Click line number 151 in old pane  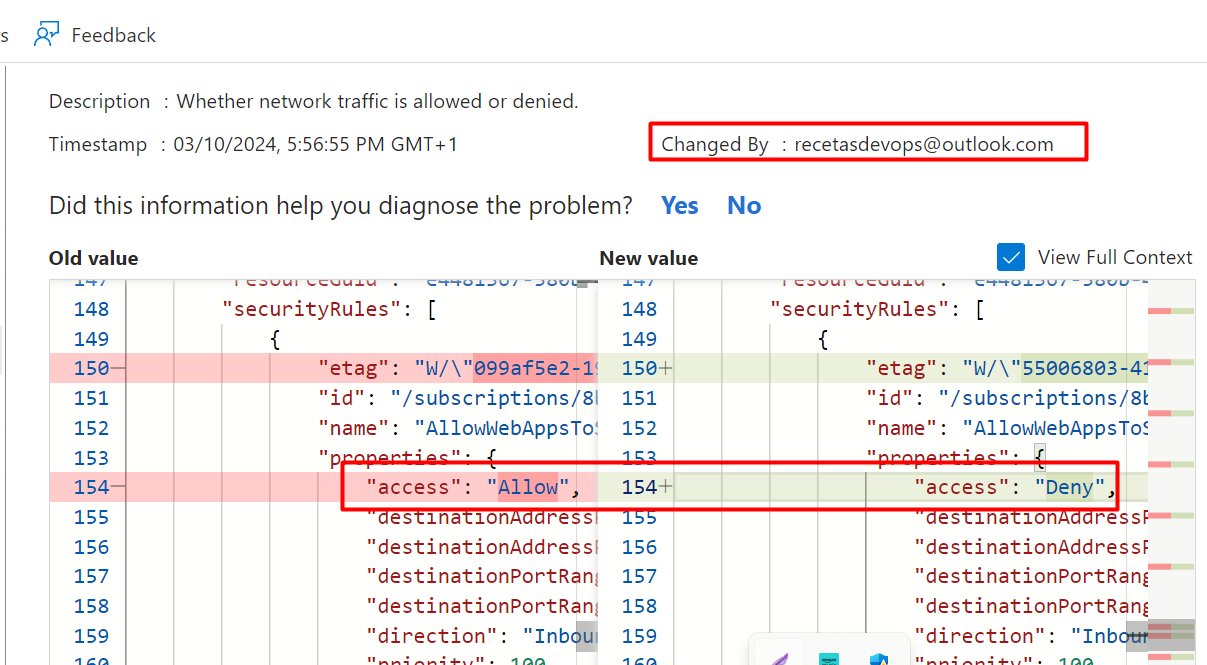click(x=91, y=398)
